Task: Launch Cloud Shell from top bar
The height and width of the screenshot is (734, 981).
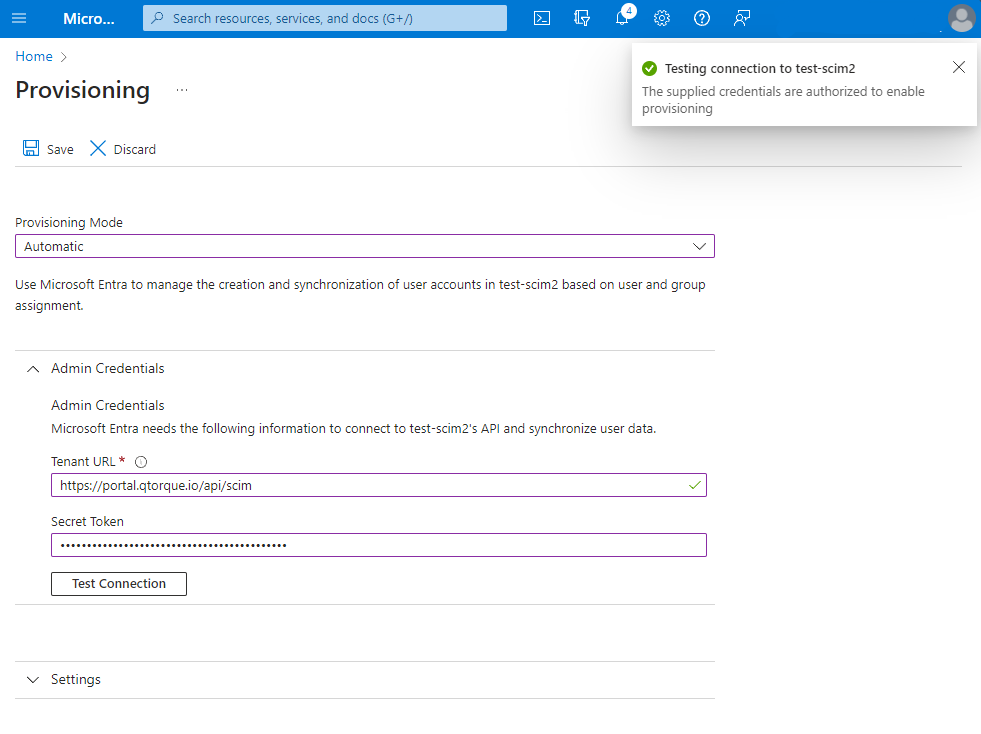Action: pyautogui.click(x=542, y=18)
